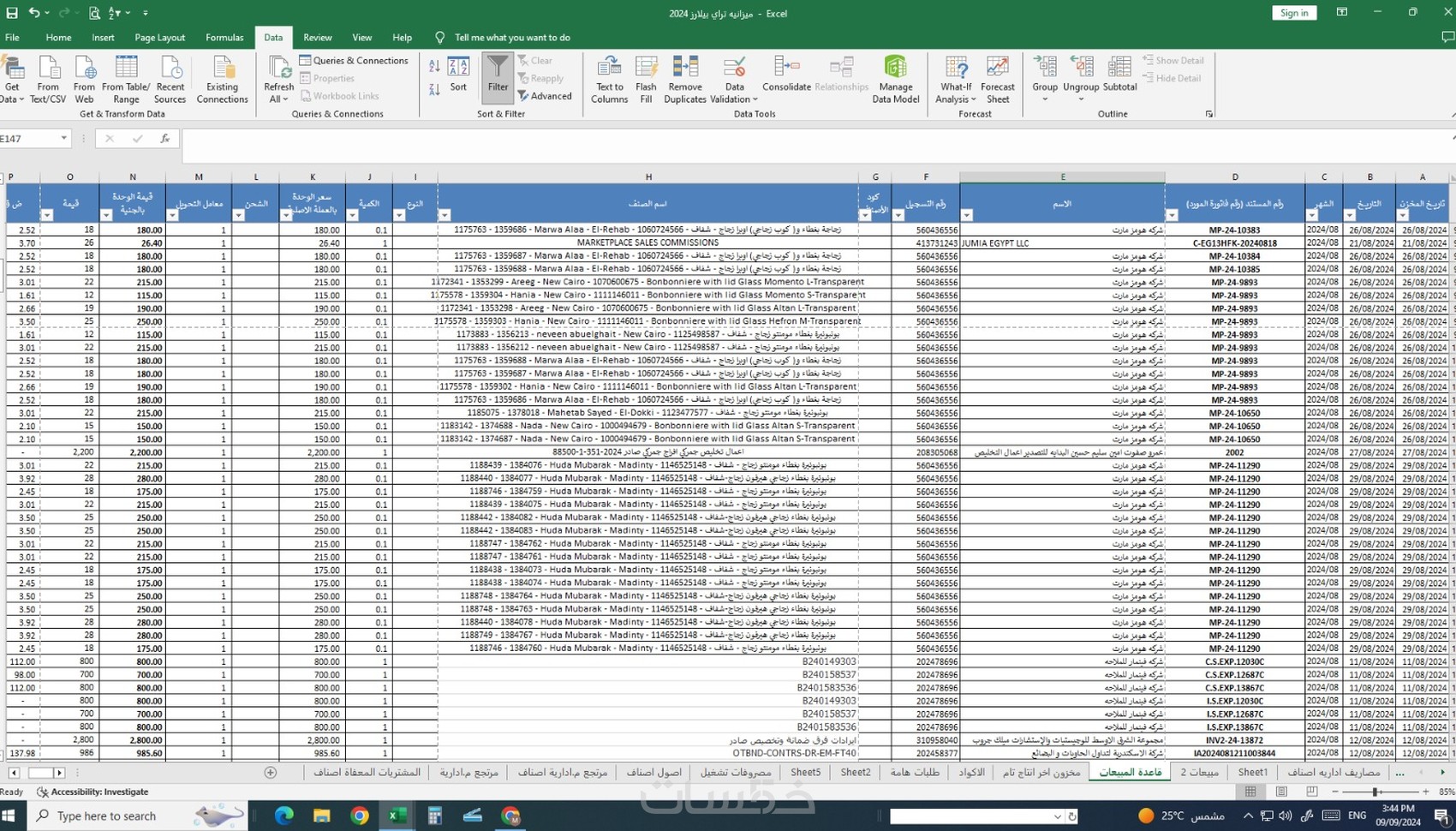The image size is (1456, 831).
Task: Switch to the Home ribbon tab
Action: (58, 38)
